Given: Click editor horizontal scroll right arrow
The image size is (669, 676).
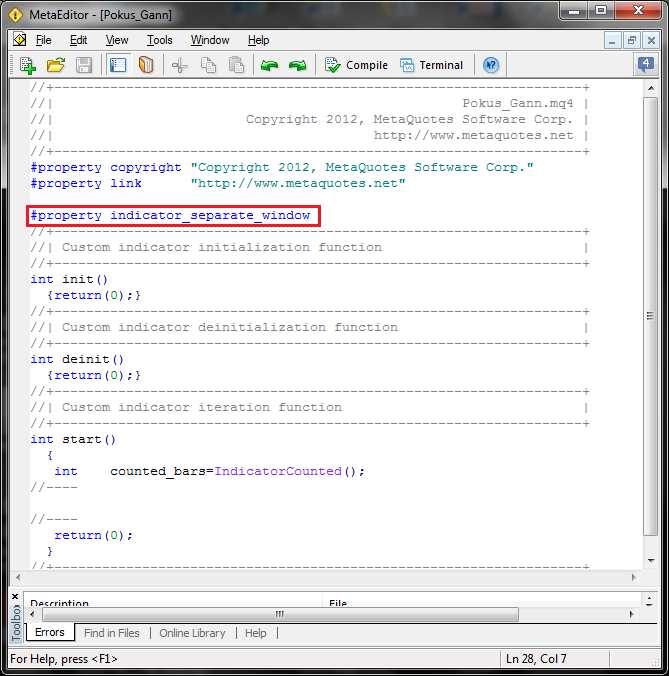Looking at the screenshot, I should (633, 577).
